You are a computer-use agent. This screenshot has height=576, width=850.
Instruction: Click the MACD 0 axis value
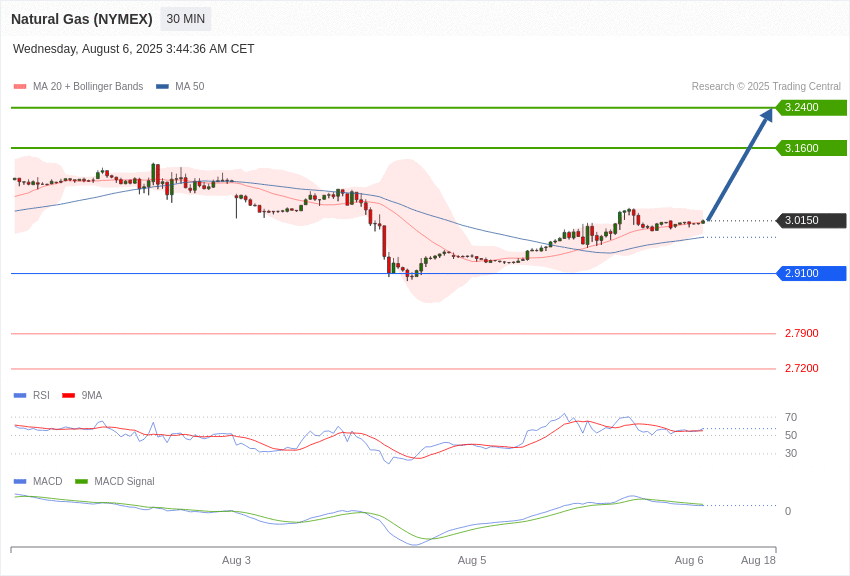(788, 511)
